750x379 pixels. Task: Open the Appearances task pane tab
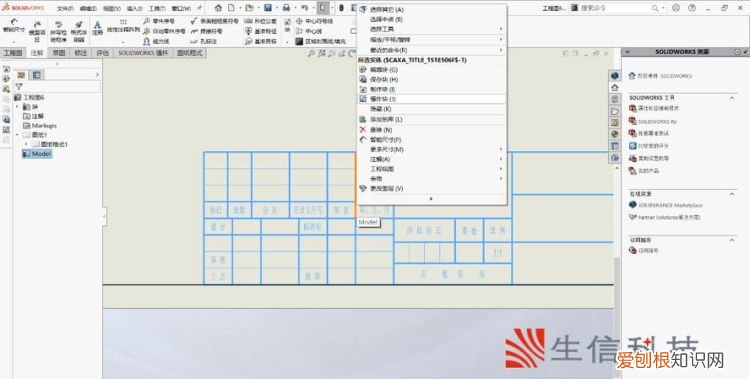[615, 134]
